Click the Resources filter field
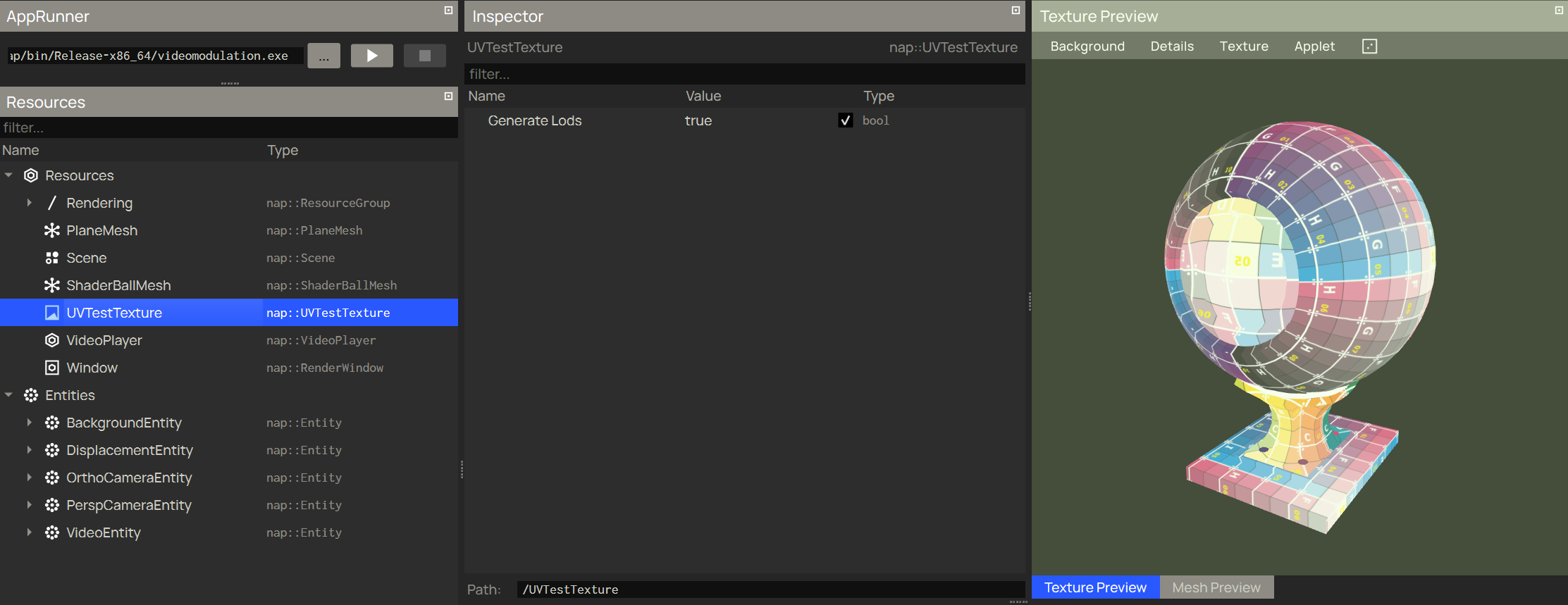Screen dimensions: 1568x605 point(229,127)
